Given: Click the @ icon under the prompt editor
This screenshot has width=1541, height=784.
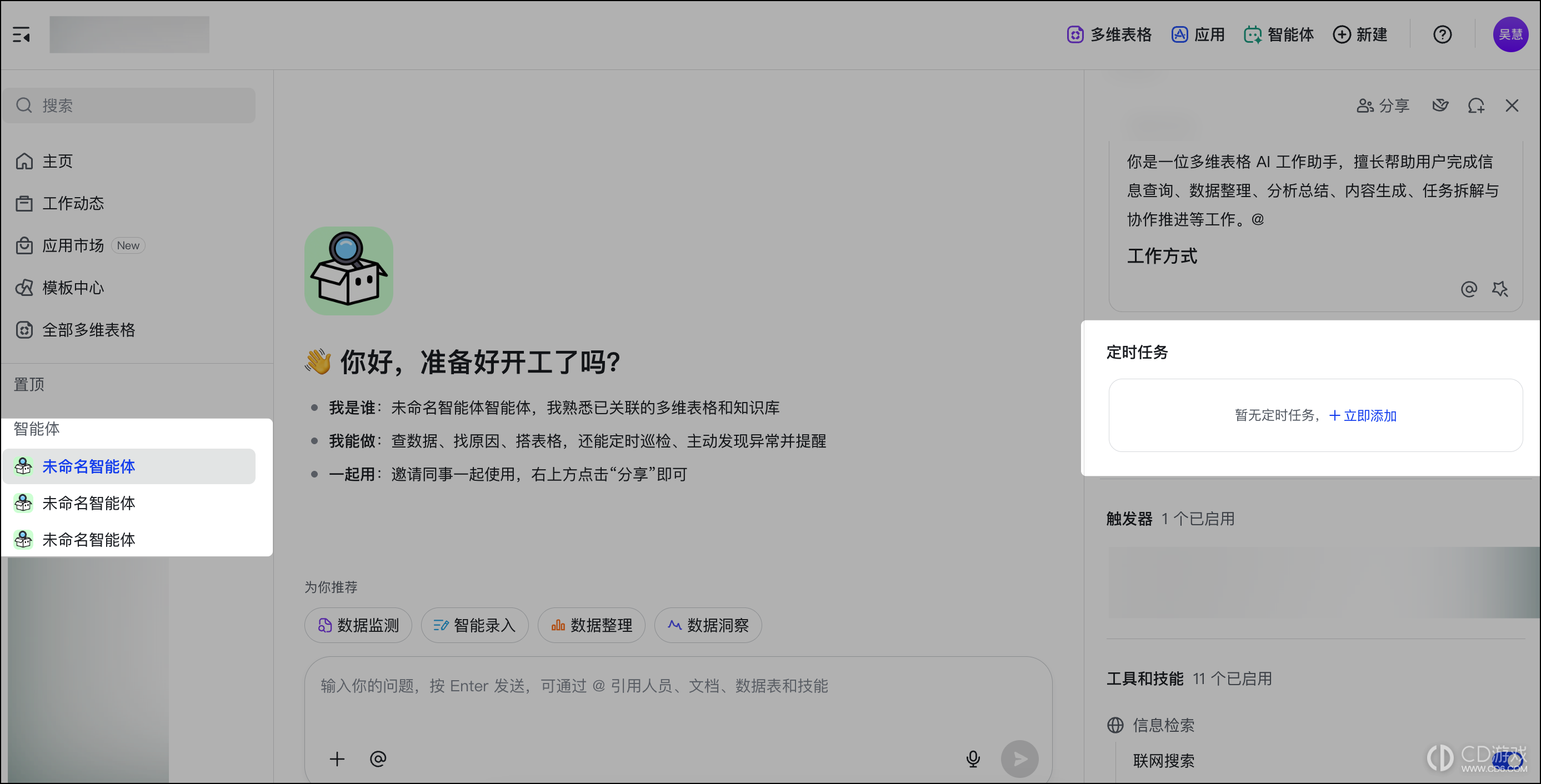Looking at the screenshot, I should (x=1469, y=289).
